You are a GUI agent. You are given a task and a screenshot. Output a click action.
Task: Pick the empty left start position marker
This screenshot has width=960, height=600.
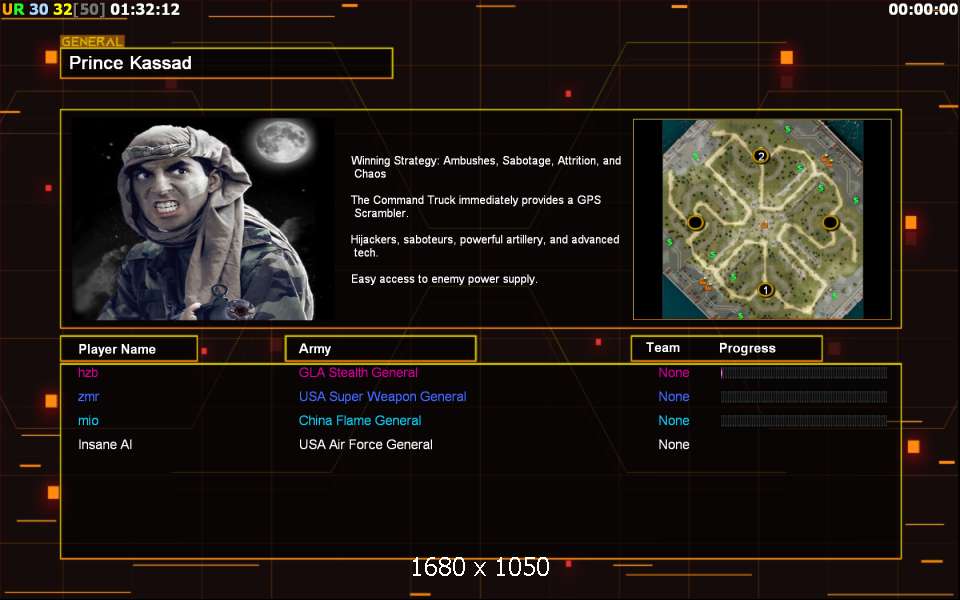(x=695, y=222)
